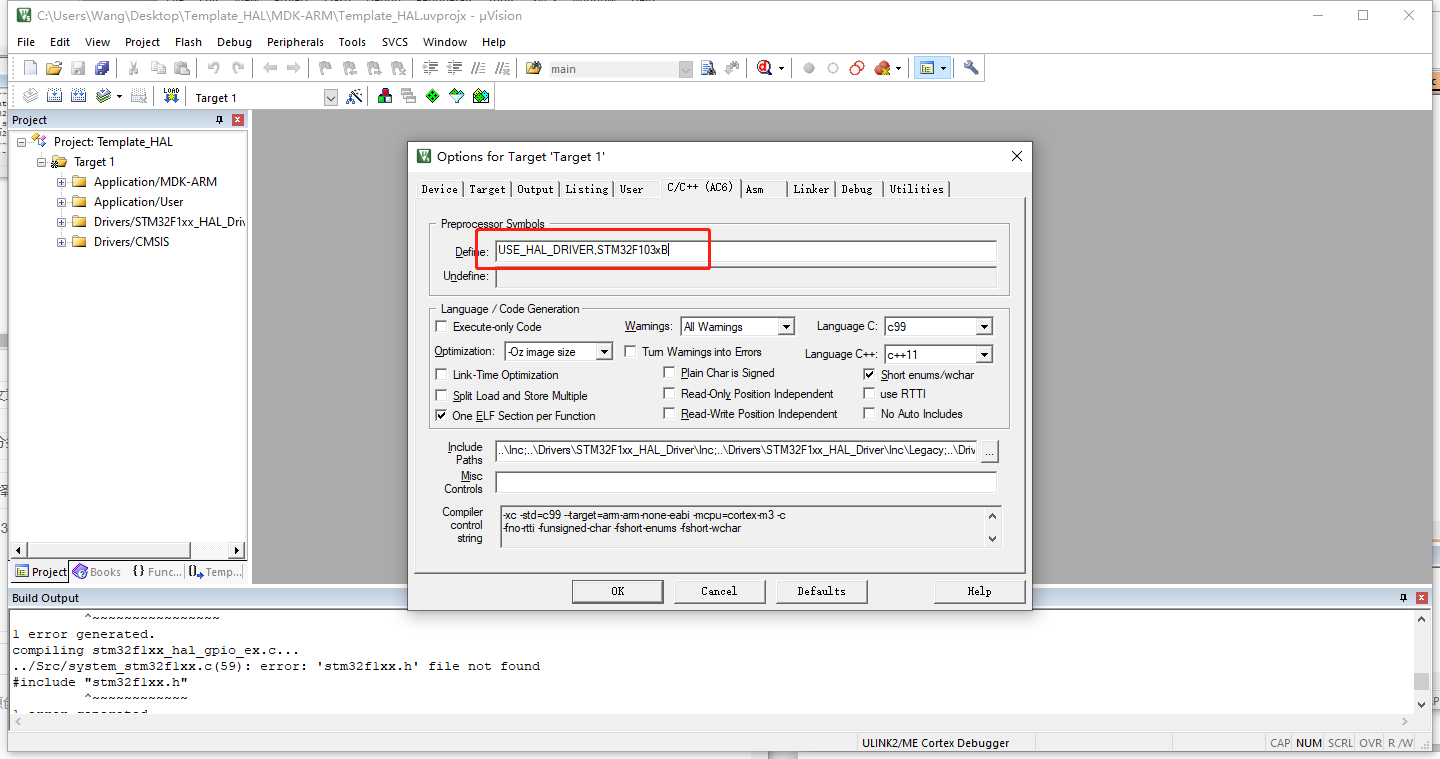Screen dimensions: 1440x759
Task: Open a file using the folder icon
Action: (54, 68)
